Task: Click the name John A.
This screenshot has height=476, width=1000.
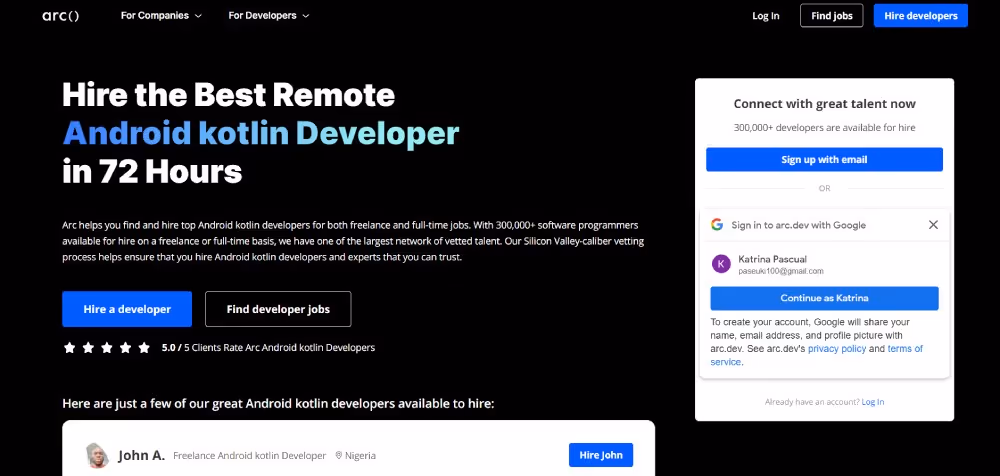Action: coord(142,456)
